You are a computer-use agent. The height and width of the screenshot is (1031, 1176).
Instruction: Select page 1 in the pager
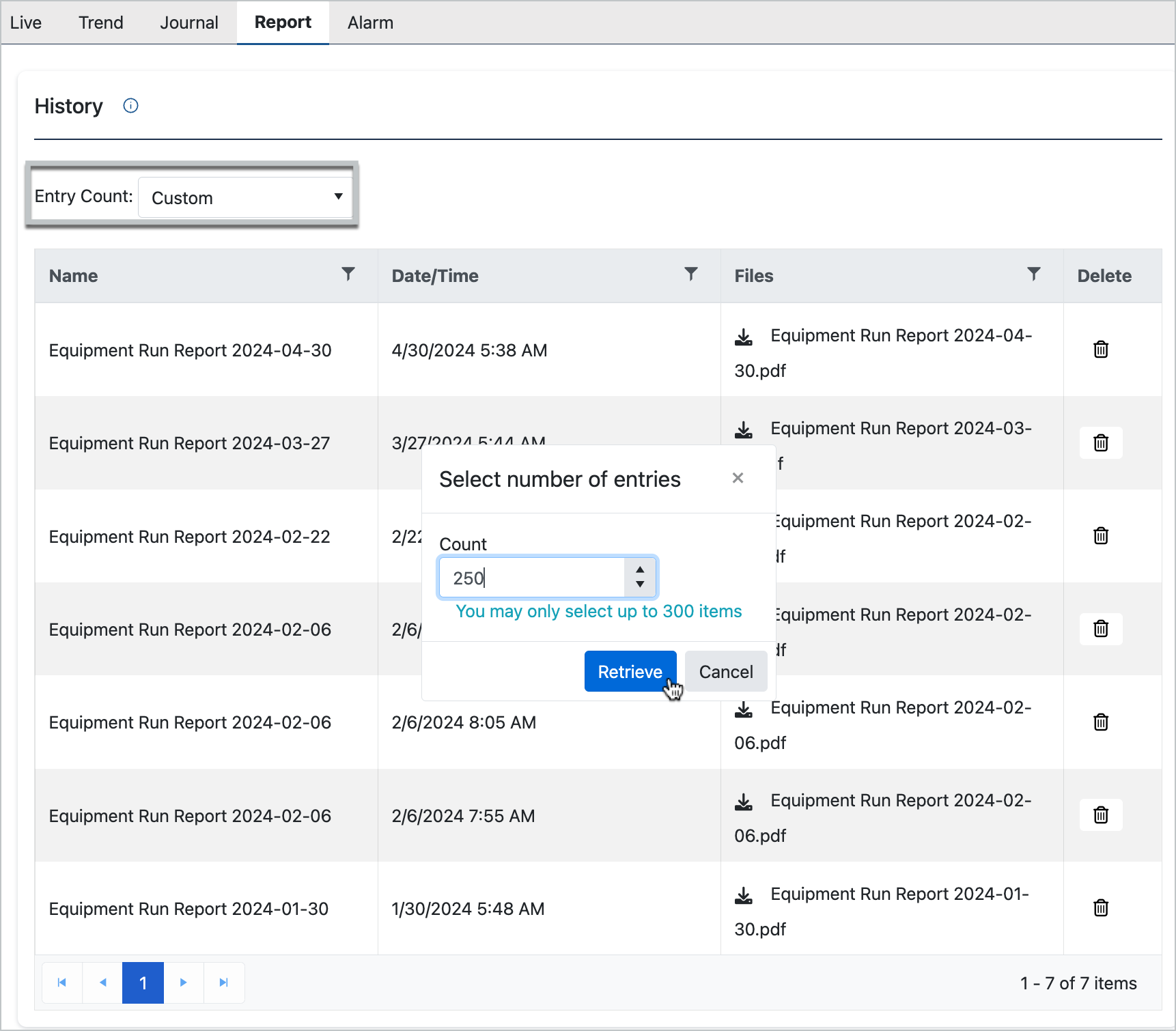click(143, 983)
